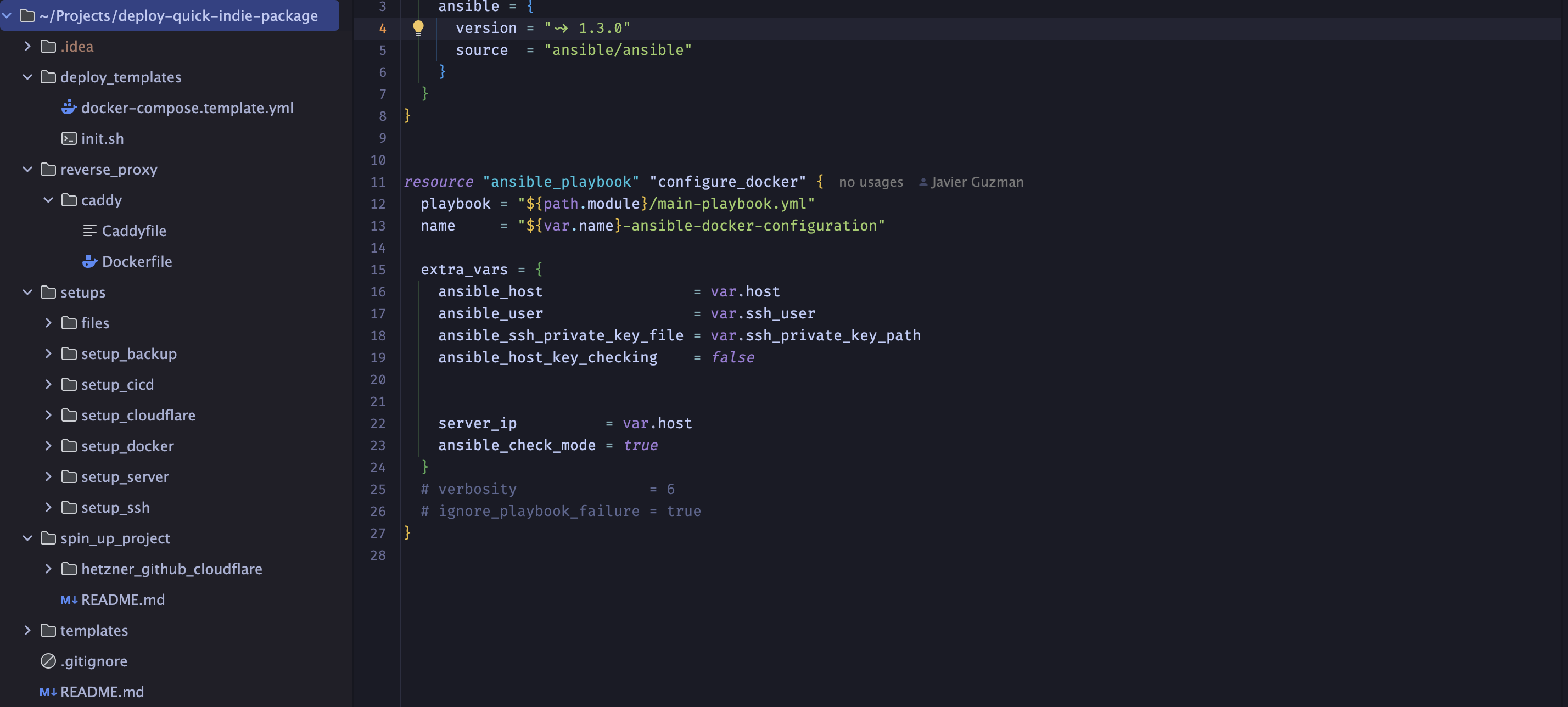Viewport: 1568px width, 707px height.
Task: Select the setup_docker folder in the tree
Action: [x=127, y=446]
